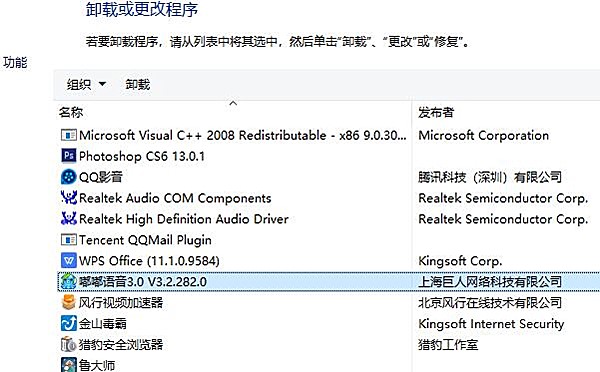Select the Microsoft Visual C++ 2008 icon
The width and height of the screenshot is (600, 372).
click(68, 135)
